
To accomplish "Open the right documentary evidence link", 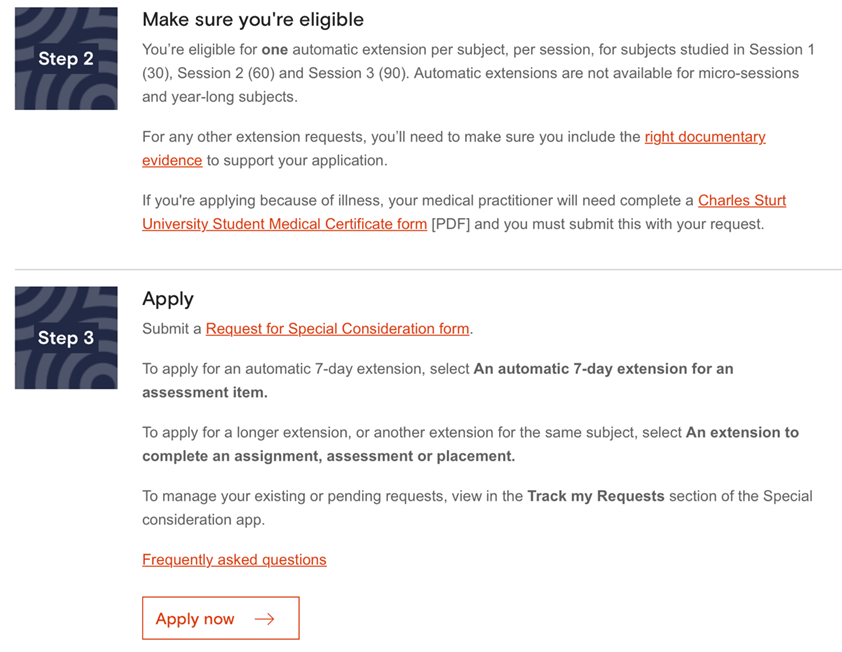I will point(704,137).
